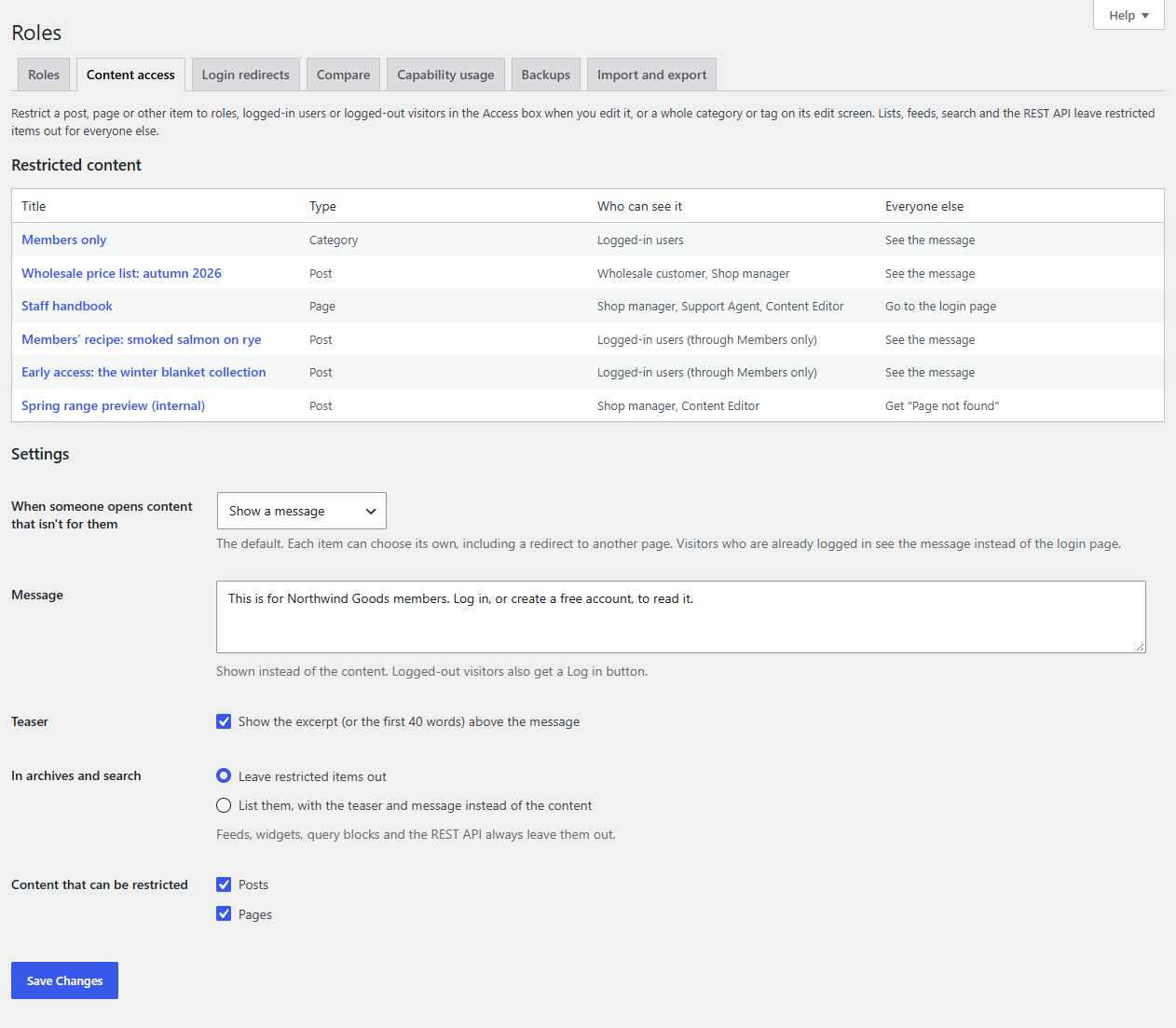1176x1028 pixels.
Task: Uncheck the Pages checkbox
Action: pos(224,913)
